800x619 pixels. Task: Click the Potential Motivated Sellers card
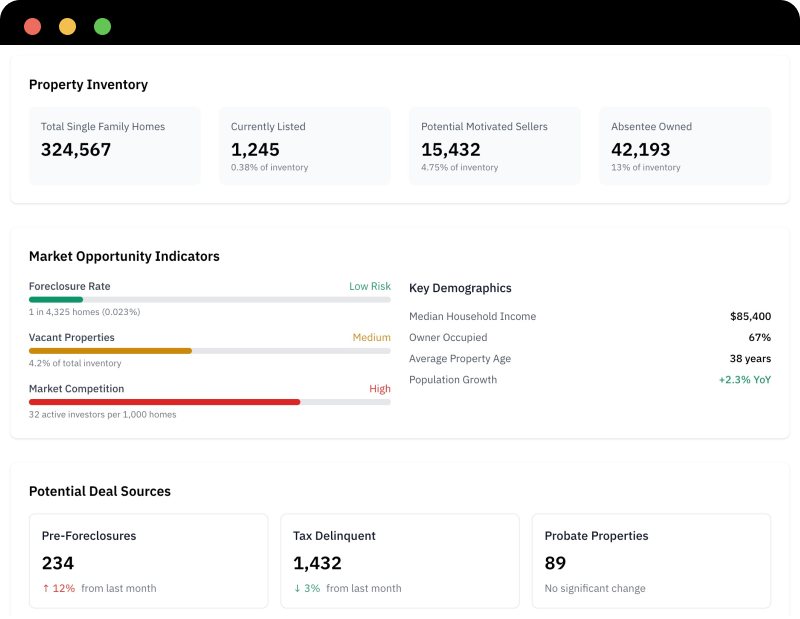(494, 145)
